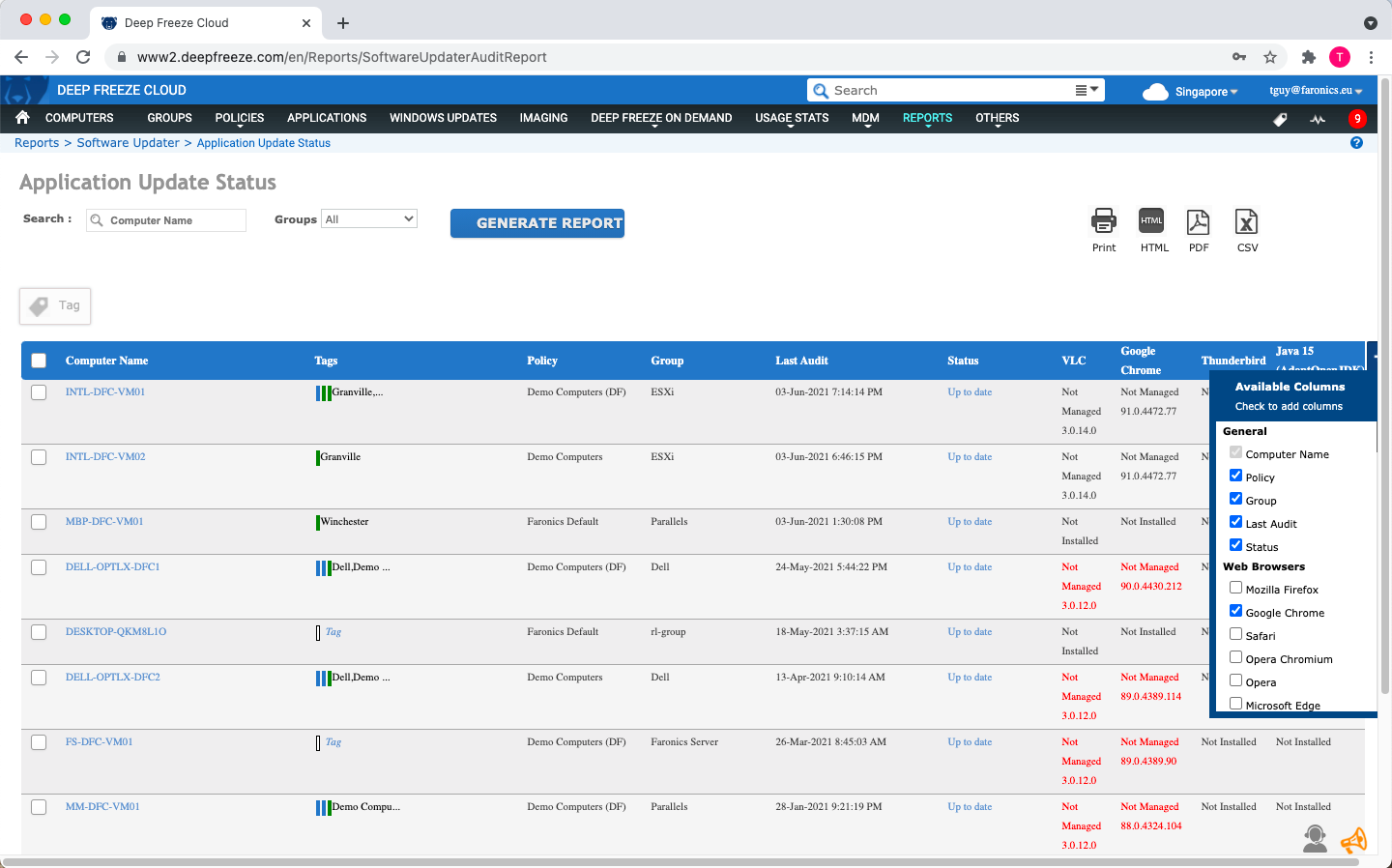Open USAGE STATS menu
Screen dimensions: 1392x868
(x=792, y=118)
